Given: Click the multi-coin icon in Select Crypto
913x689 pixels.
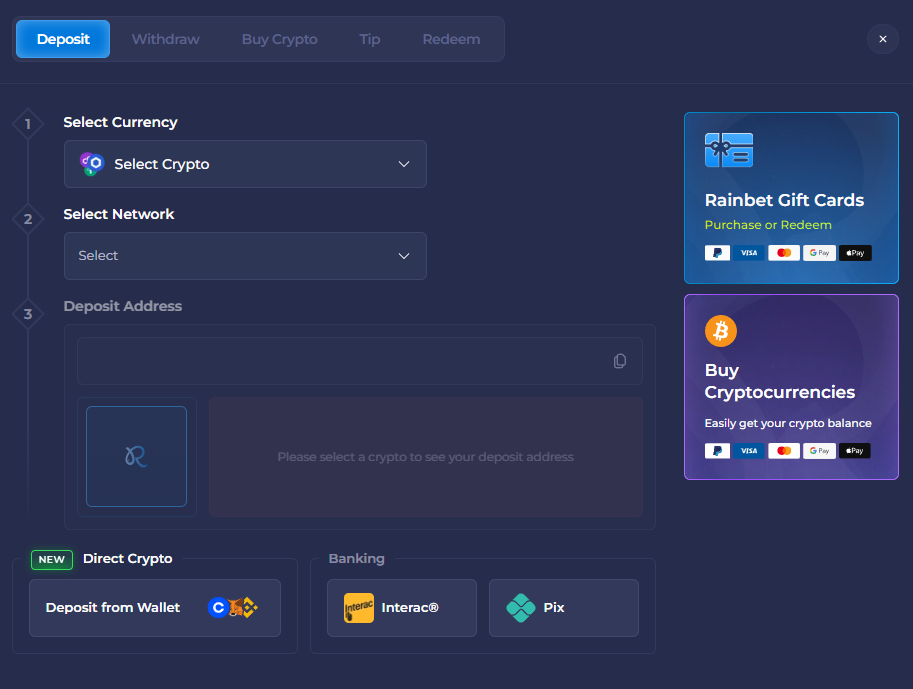Looking at the screenshot, I should [x=92, y=164].
